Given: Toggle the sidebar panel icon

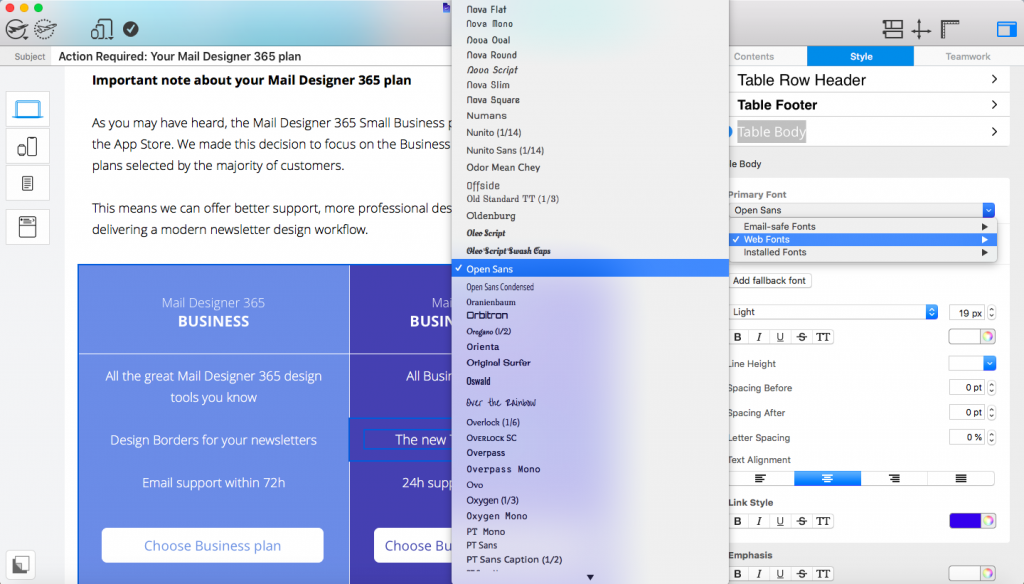Looking at the screenshot, I should pyautogui.click(x=1006, y=29).
